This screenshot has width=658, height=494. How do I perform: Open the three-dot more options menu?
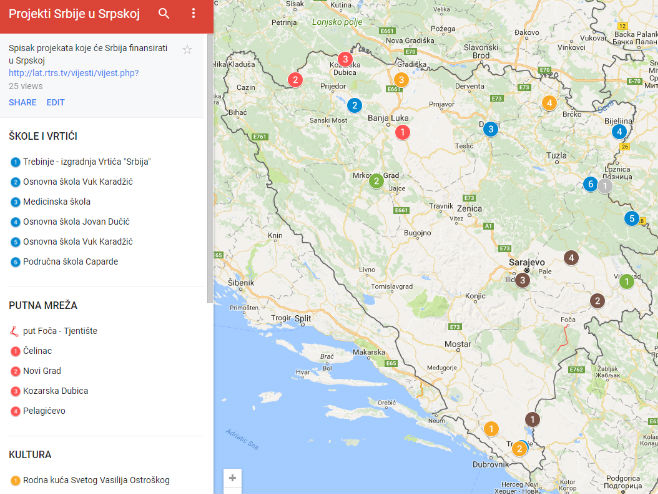[x=193, y=14]
